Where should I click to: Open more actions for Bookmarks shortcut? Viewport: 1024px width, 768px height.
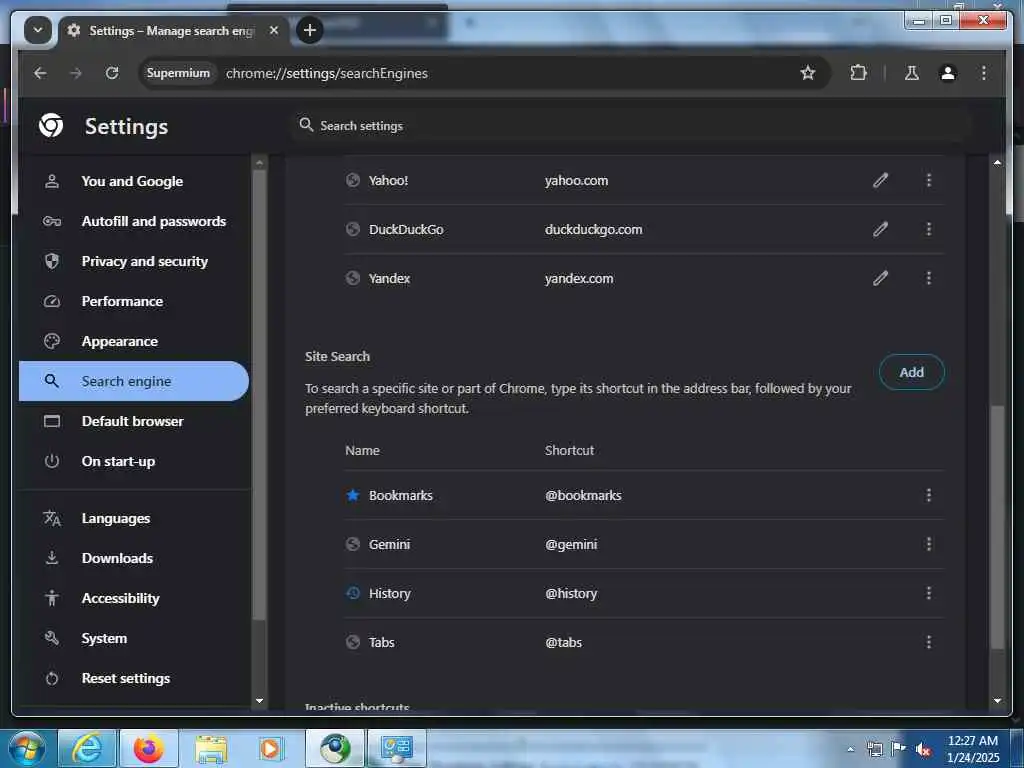tap(929, 495)
